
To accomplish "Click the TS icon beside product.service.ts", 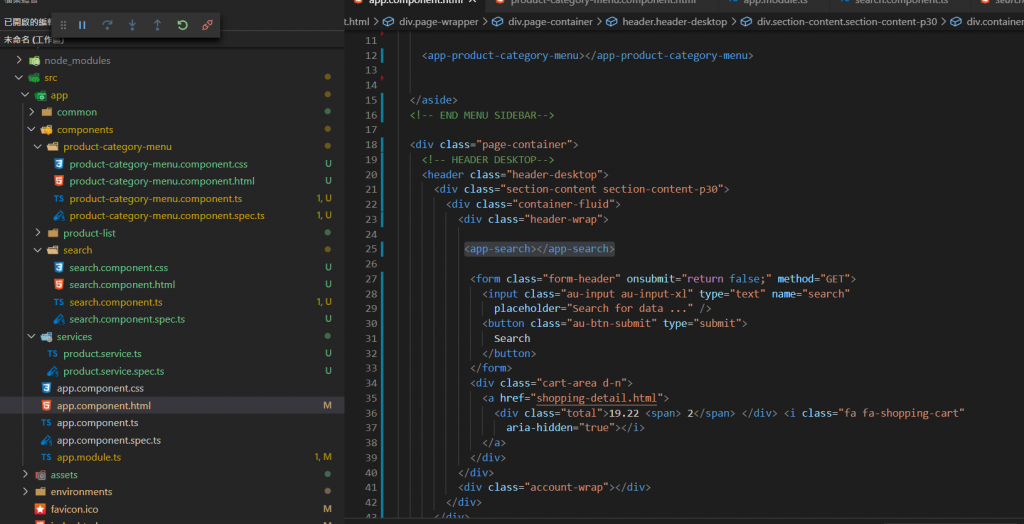I will 52,353.
